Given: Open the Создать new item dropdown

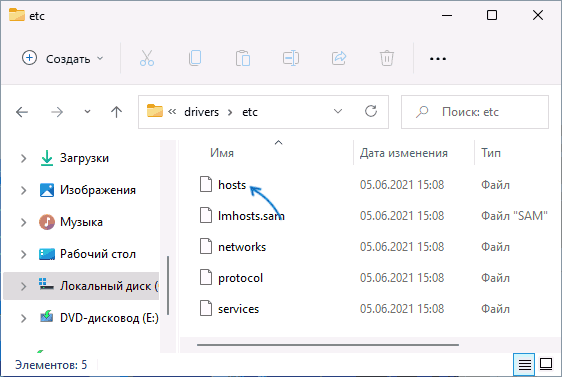Looking at the screenshot, I should 62,58.
